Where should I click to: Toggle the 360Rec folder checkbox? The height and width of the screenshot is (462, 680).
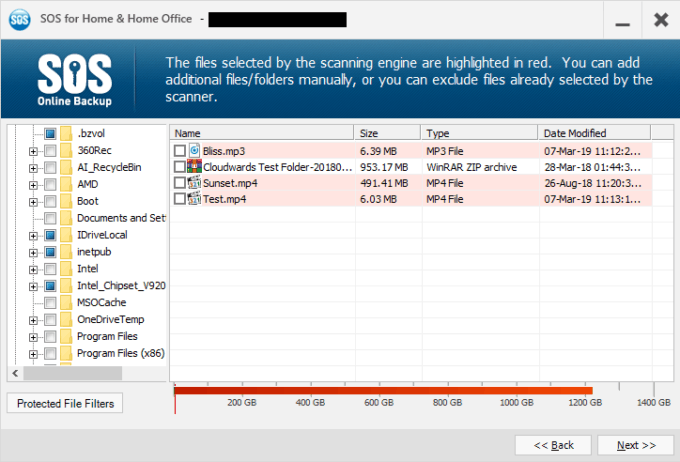pos(50,151)
